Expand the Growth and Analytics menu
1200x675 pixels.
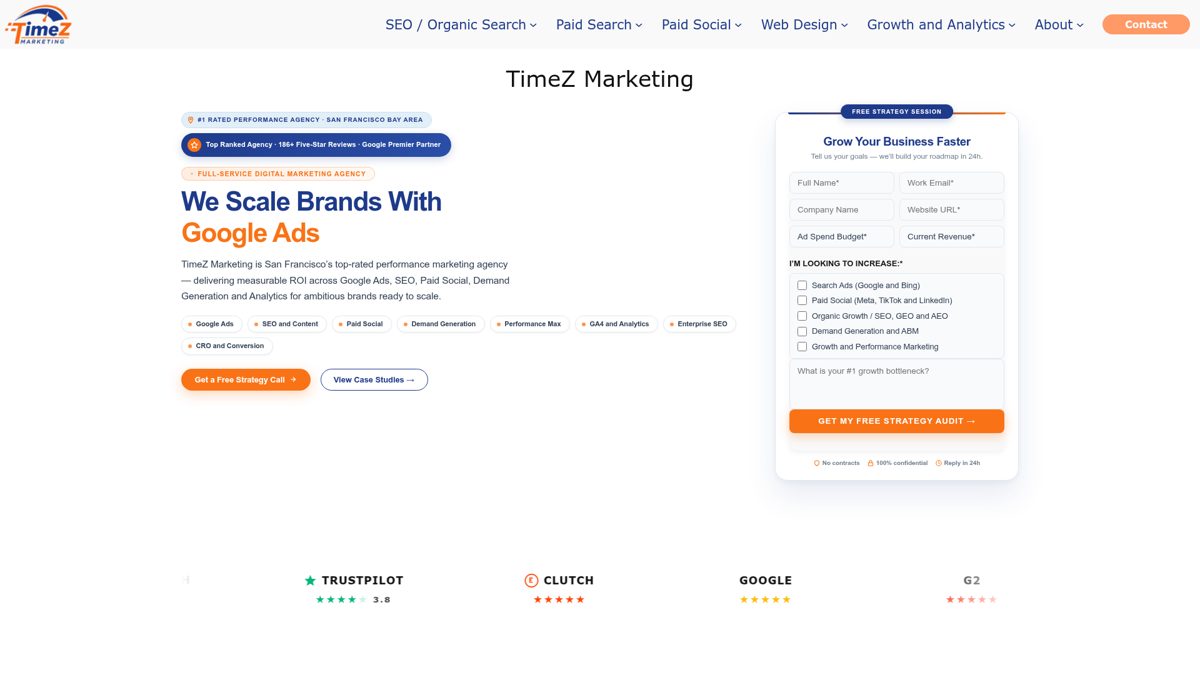[x=941, y=25]
